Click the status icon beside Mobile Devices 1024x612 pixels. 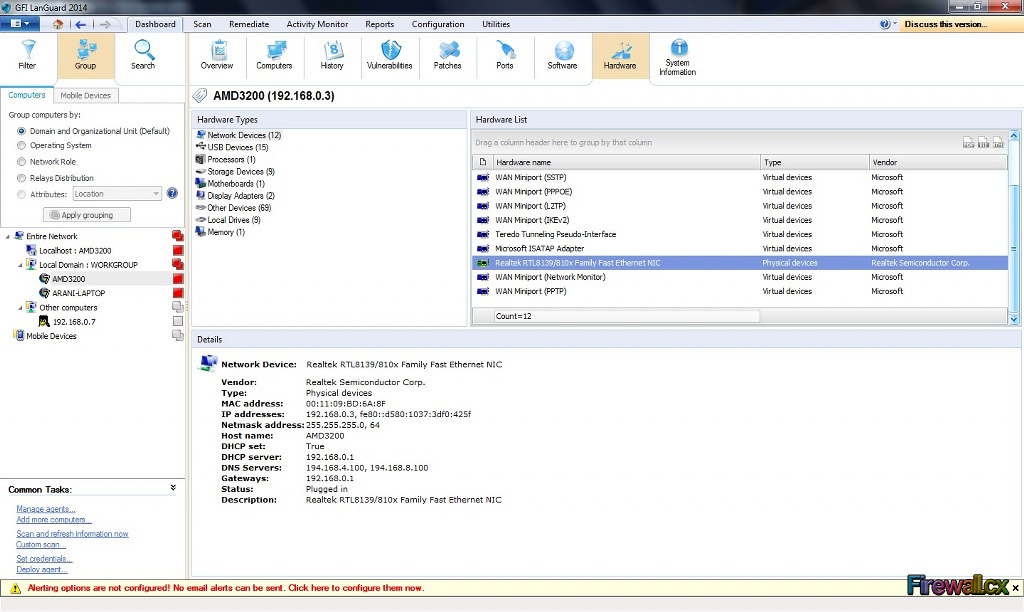point(178,336)
